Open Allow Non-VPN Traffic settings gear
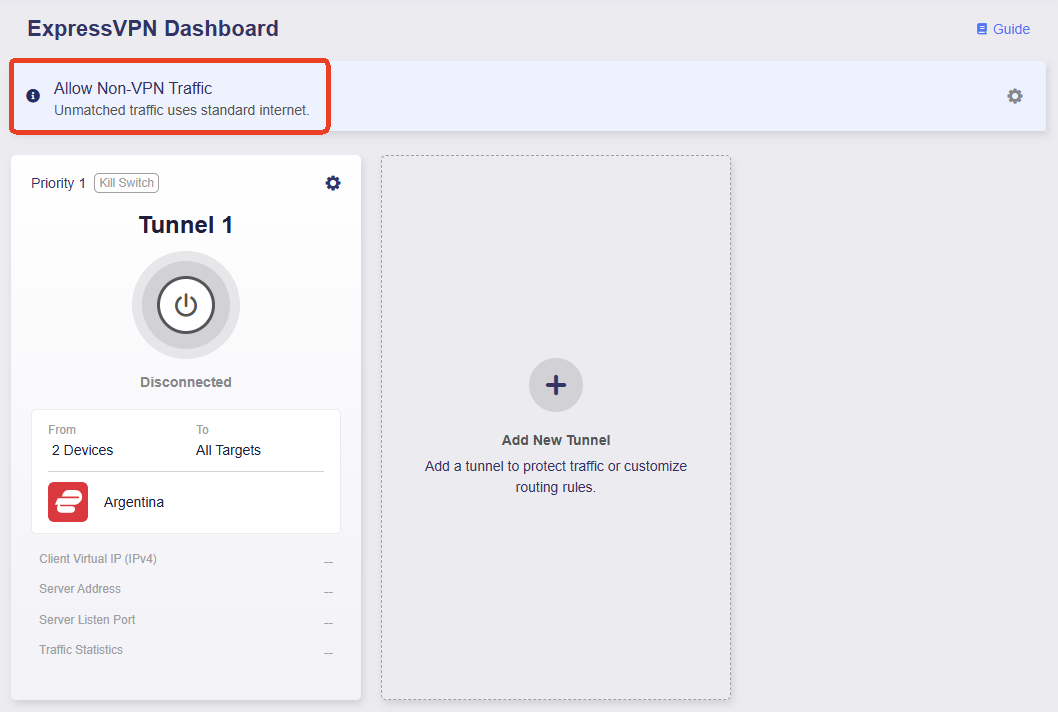Viewport: 1058px width, 712px height. [1015, 96]
